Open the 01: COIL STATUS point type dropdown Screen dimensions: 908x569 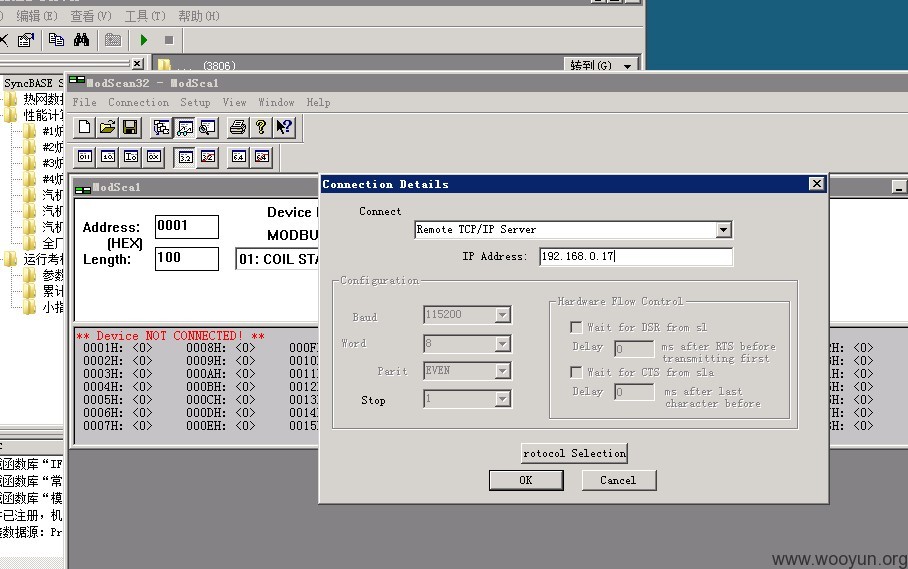click(x=278, y=259)
